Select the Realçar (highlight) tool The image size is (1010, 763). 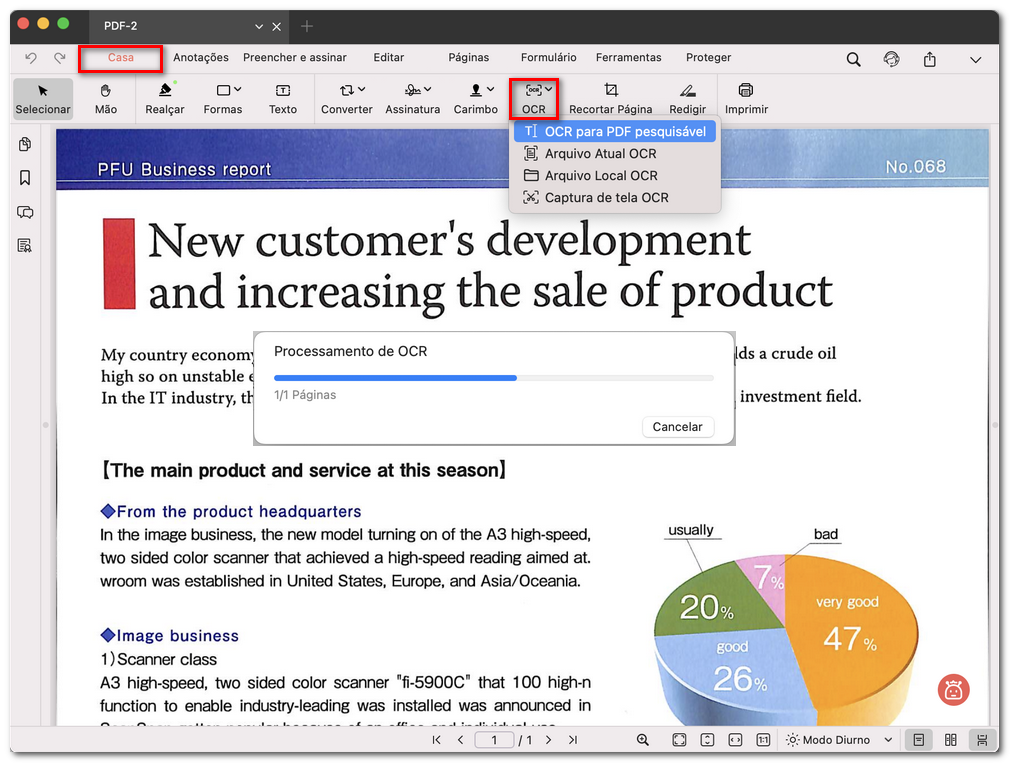click(164, 98)
